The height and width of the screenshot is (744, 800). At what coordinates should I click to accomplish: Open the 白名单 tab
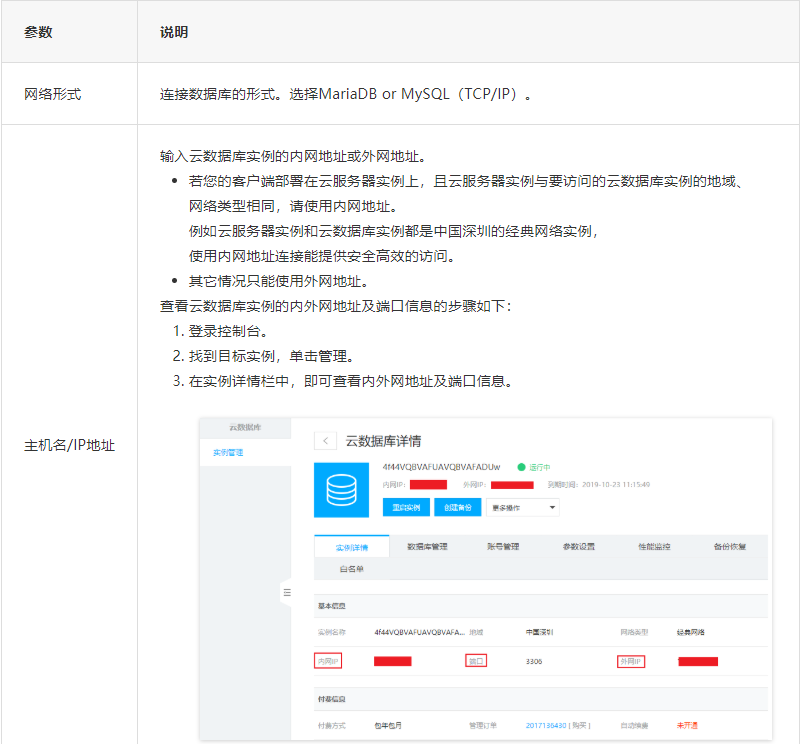point(351,568)
